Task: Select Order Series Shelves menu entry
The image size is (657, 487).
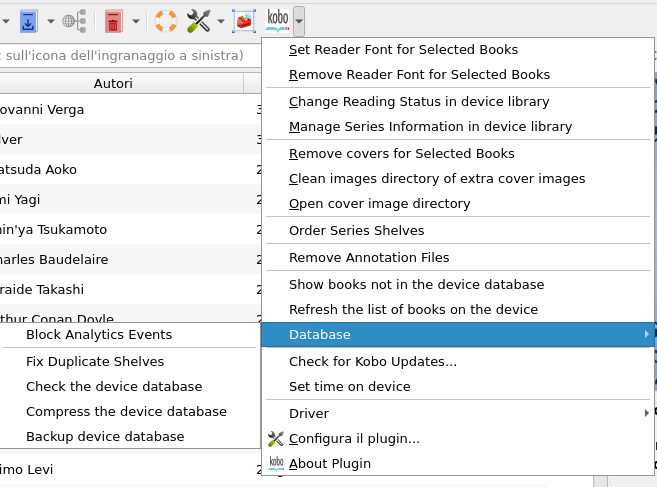Action: tap(458, 231)
